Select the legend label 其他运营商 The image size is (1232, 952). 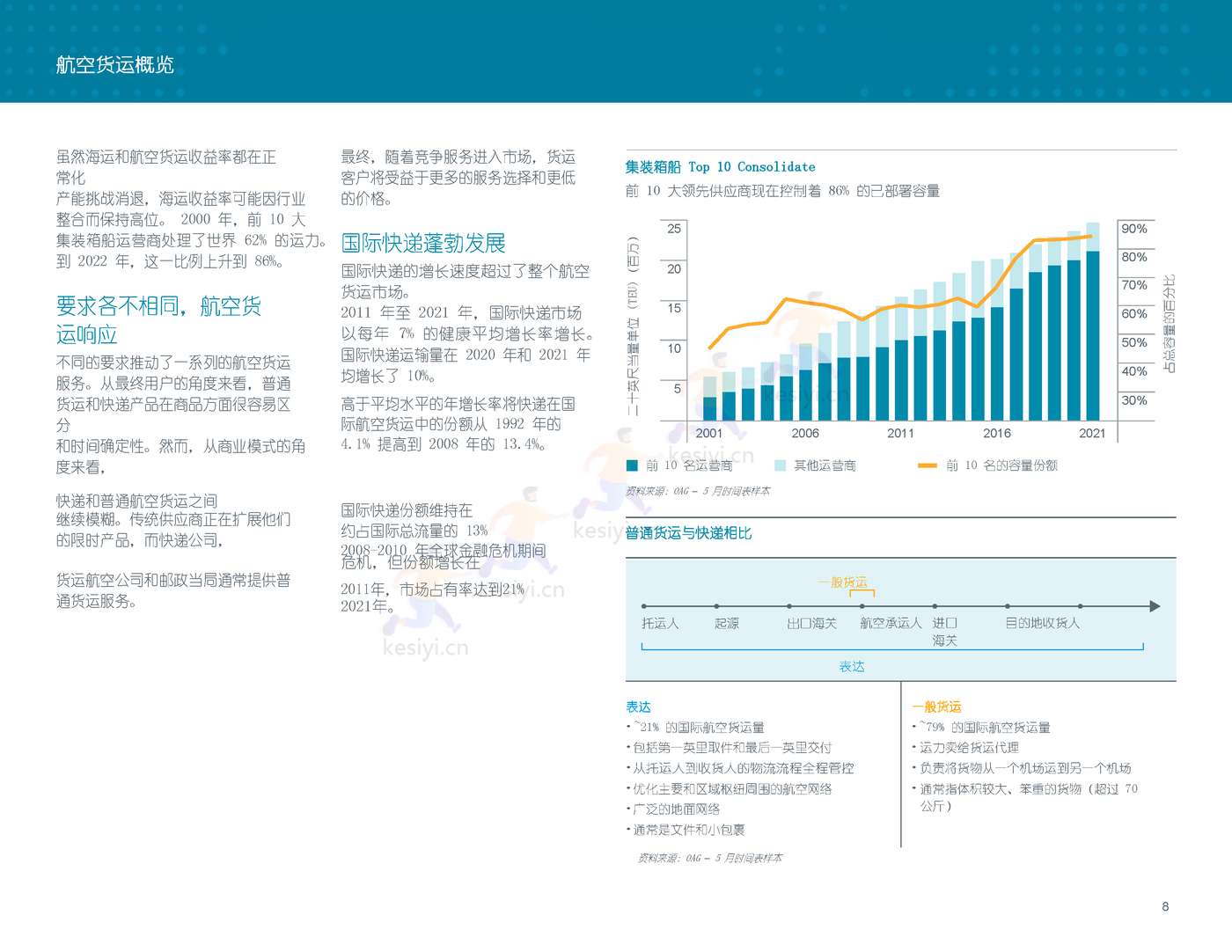(x=825, y=465)
